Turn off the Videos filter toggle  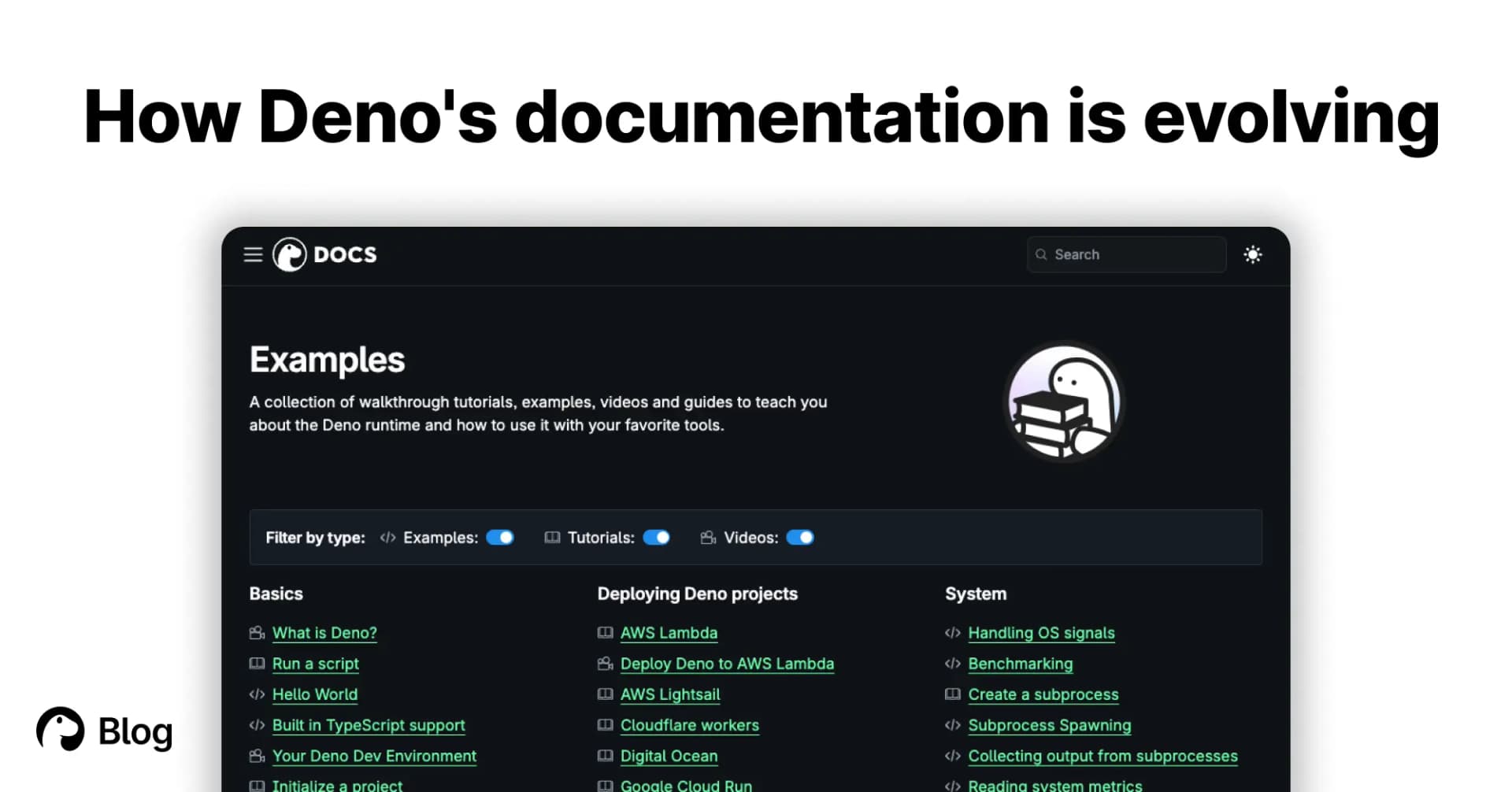pos(801,538)
